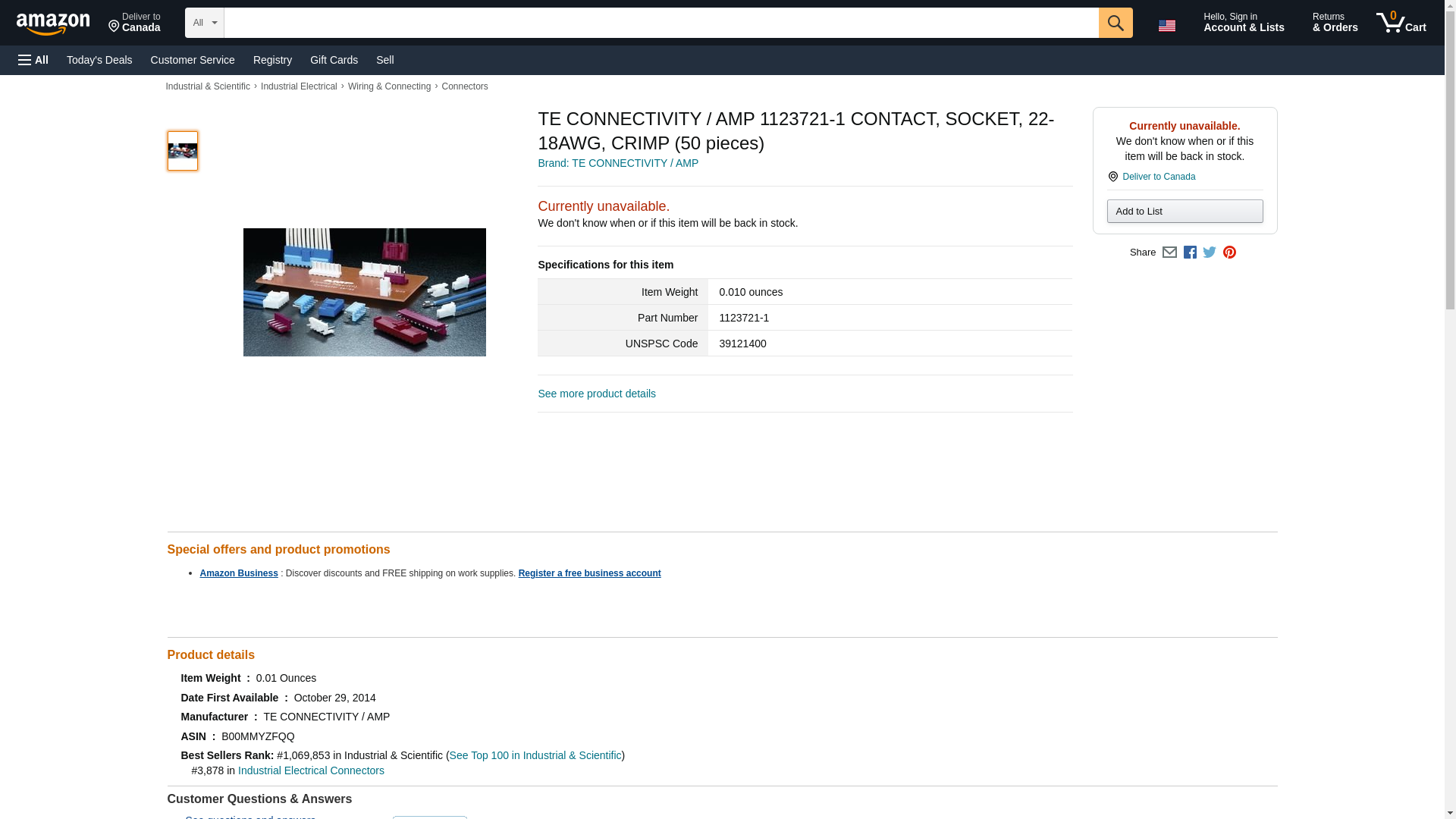The image size is (1456, 819).
Task: Expand the search category All dropdown
Action: [x=204, y=23]
